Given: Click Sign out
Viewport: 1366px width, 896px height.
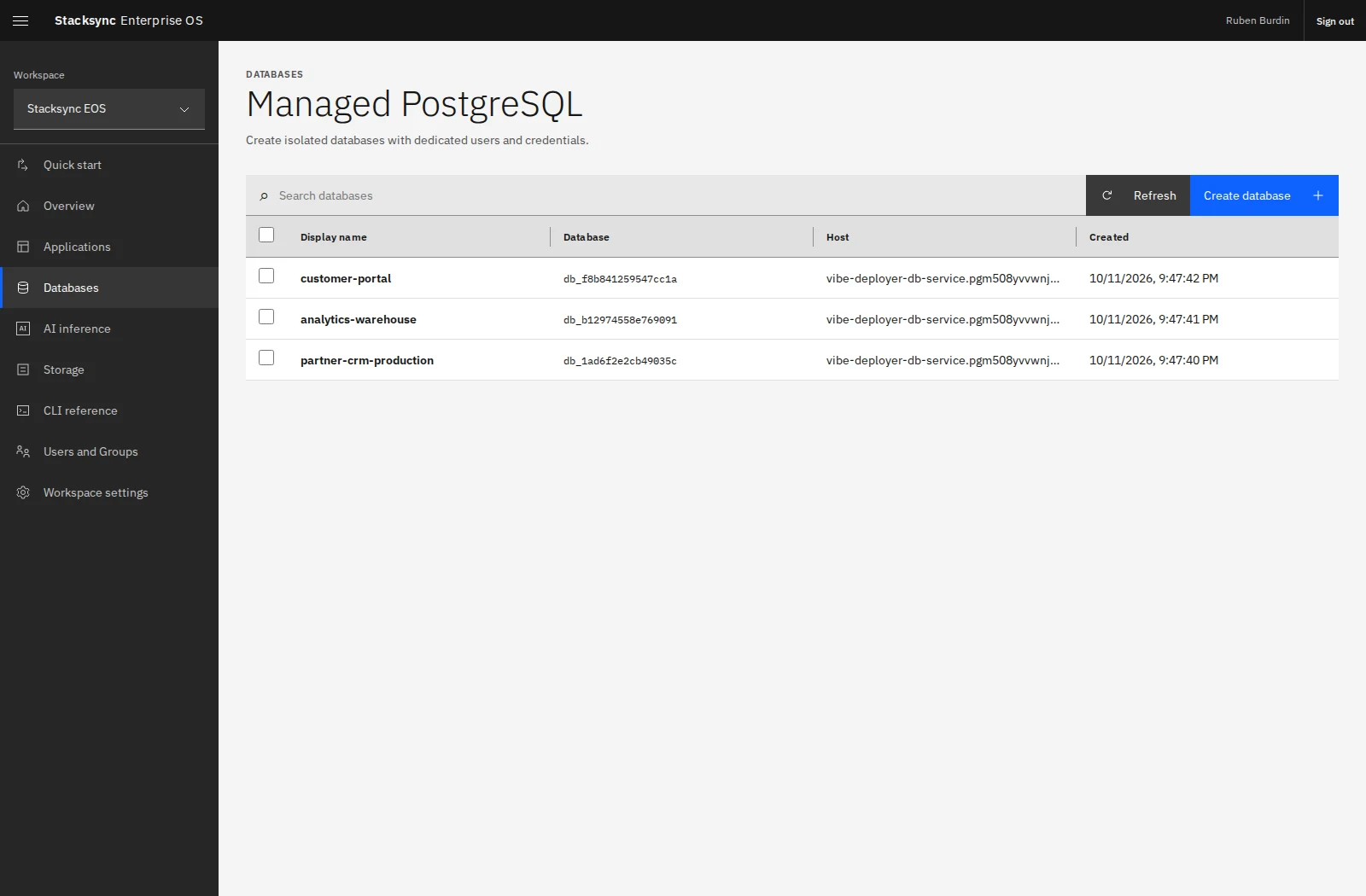Looking at the screenshot, I should [1335, 20].
